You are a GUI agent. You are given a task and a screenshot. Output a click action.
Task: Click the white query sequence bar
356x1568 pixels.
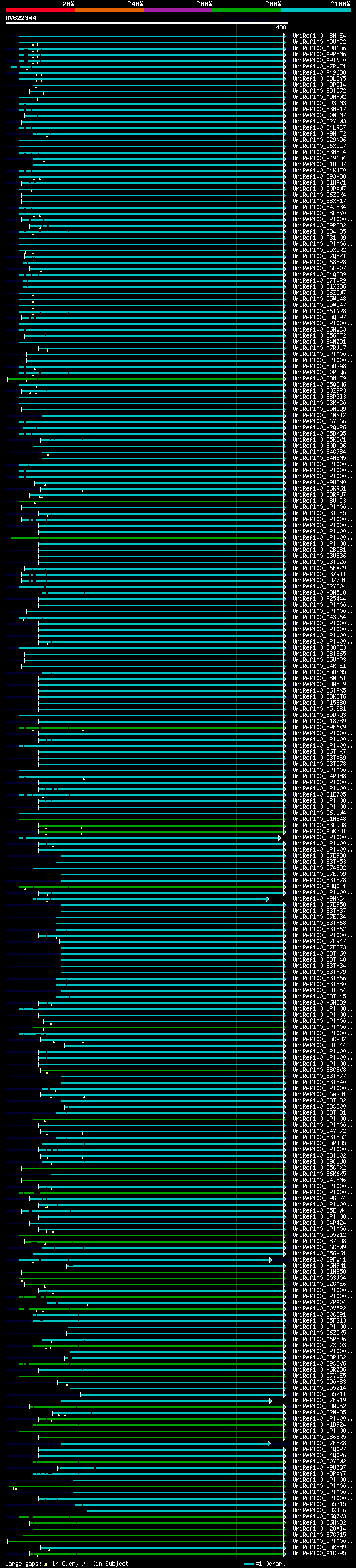(147, 22)
